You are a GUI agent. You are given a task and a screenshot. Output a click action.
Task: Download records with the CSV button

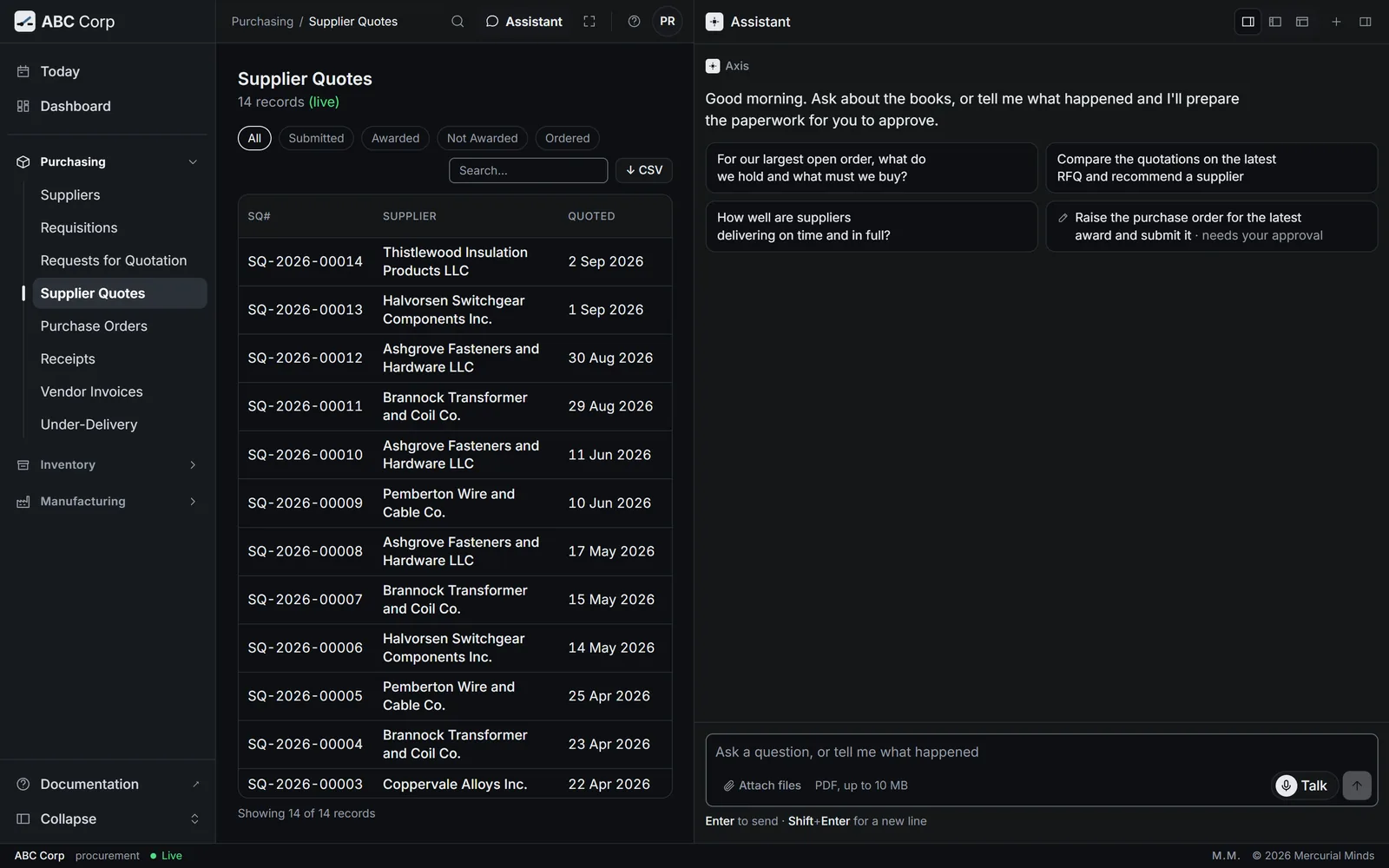[x=644, y=170]
